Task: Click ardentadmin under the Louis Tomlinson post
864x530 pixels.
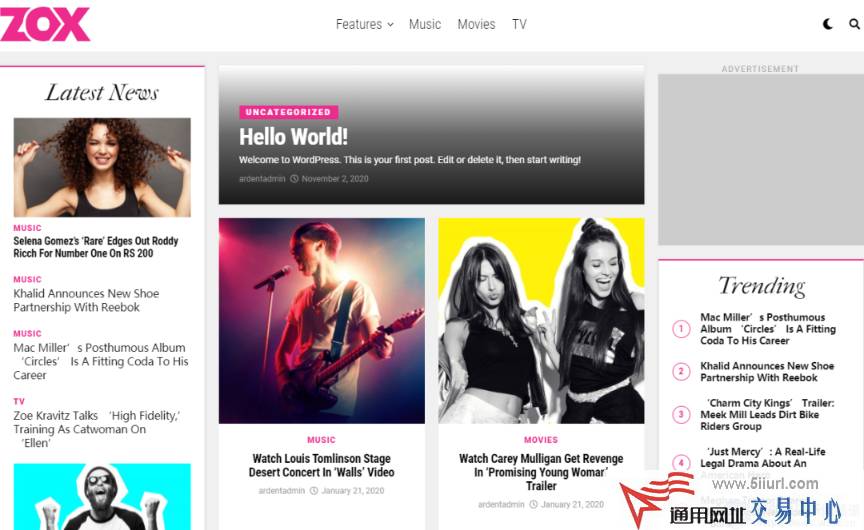Action: coord(282,490)
